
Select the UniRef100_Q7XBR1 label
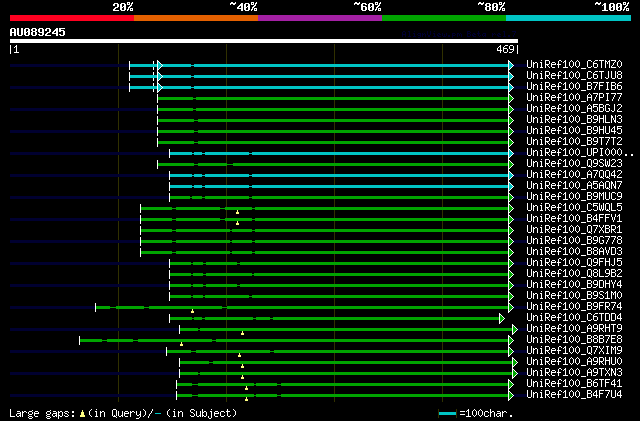pos(574,230)
